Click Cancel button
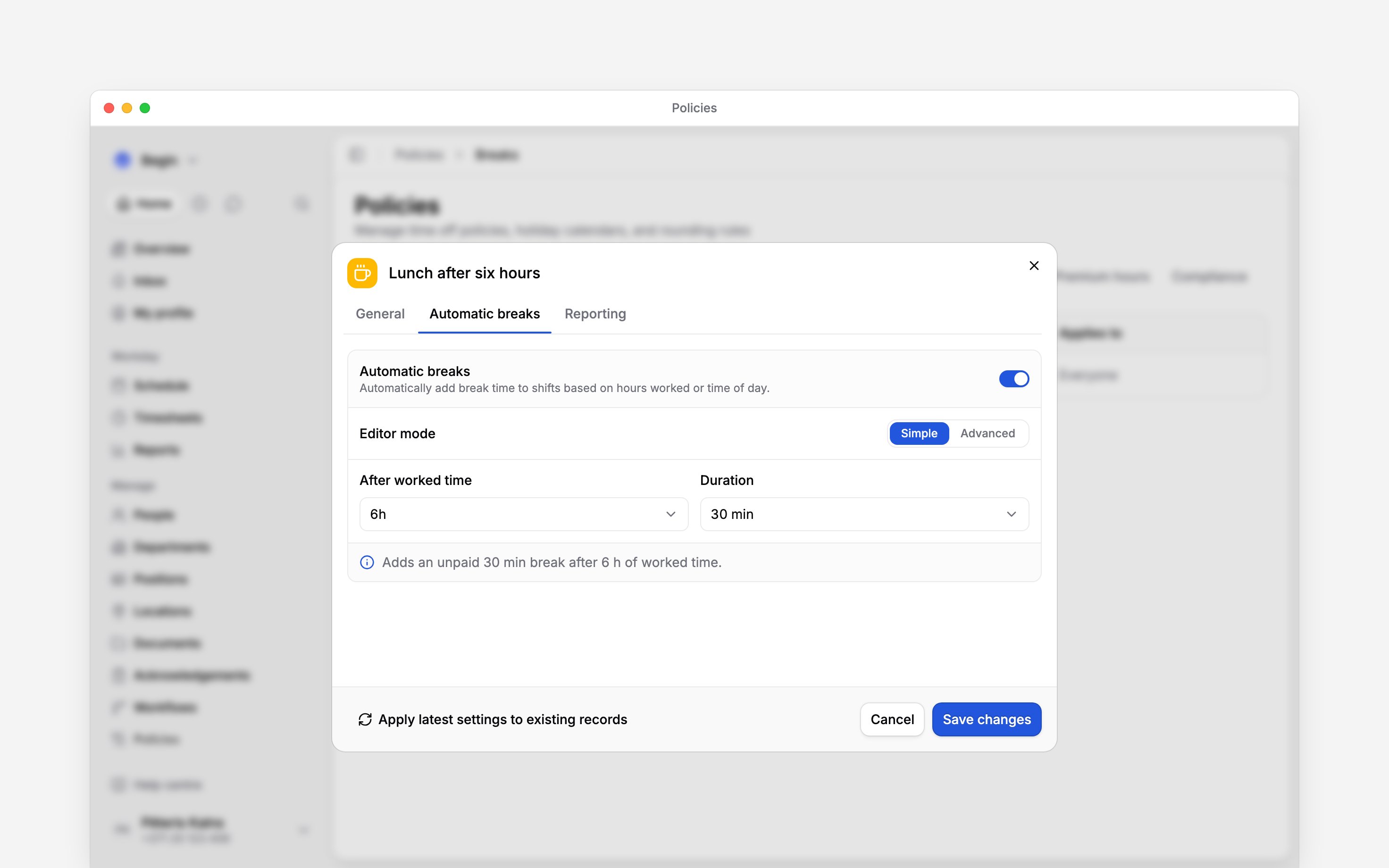The width and height of the screenshot is (1389, 868). 892,719
